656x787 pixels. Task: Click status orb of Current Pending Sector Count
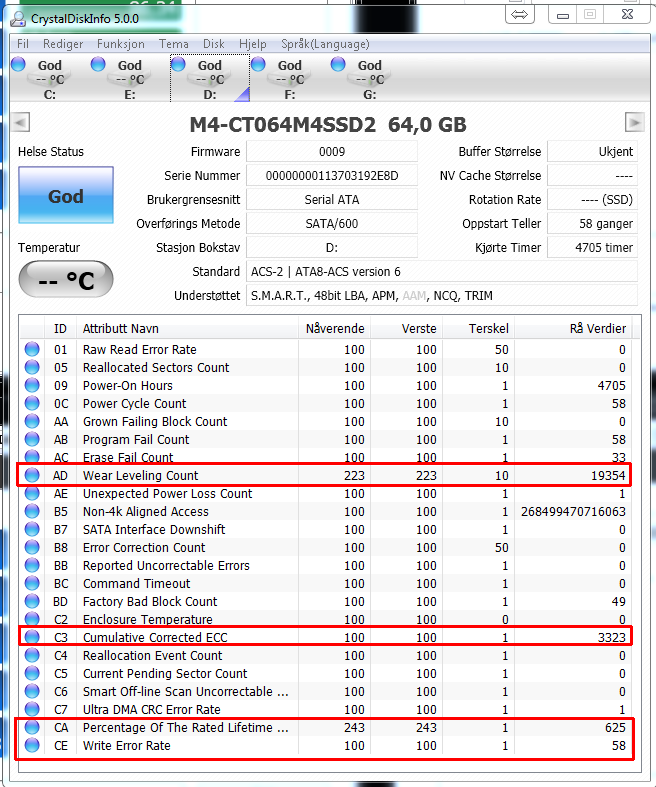click(32, 674)
